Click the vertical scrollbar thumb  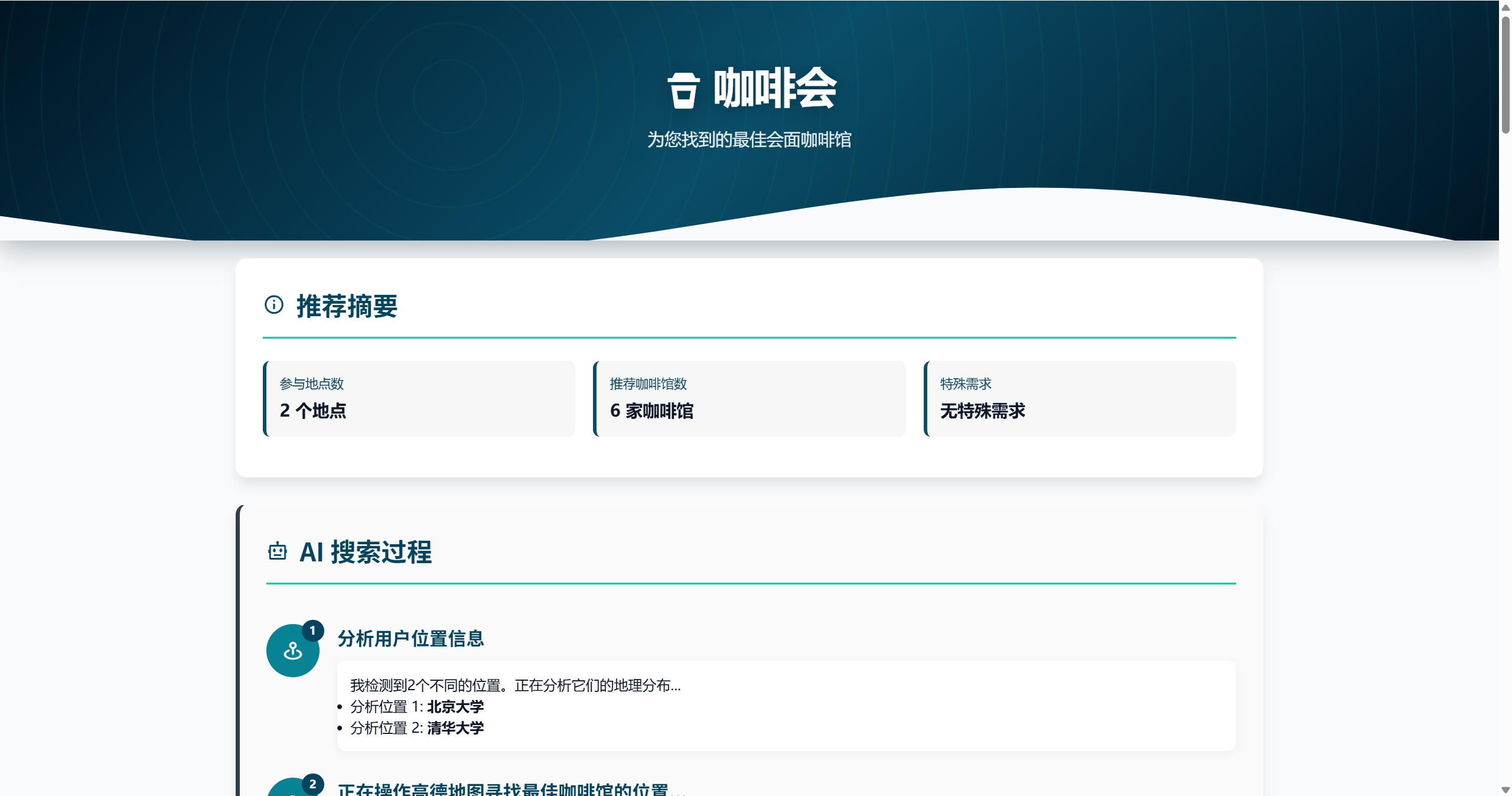pos(1506,74)
